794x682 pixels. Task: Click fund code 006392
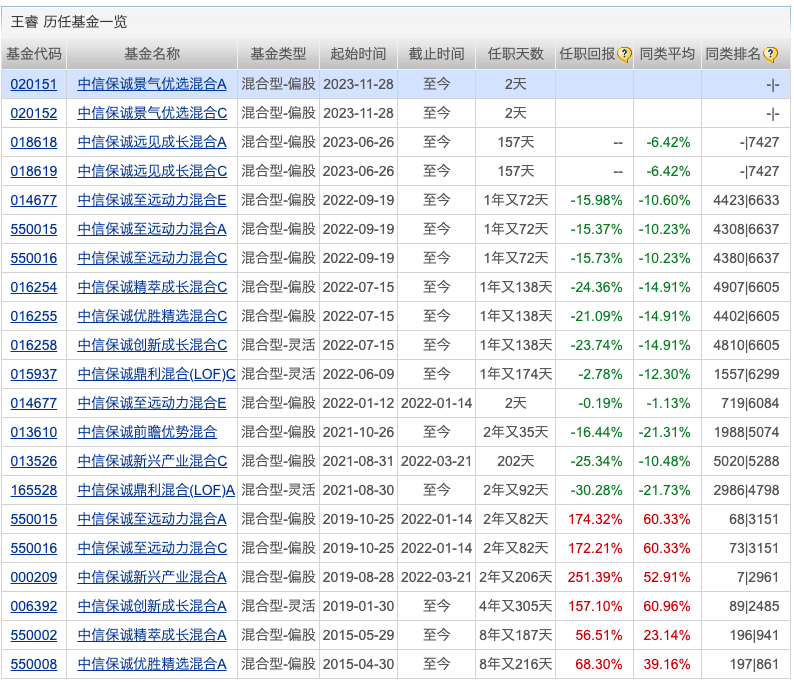(34, 606)
